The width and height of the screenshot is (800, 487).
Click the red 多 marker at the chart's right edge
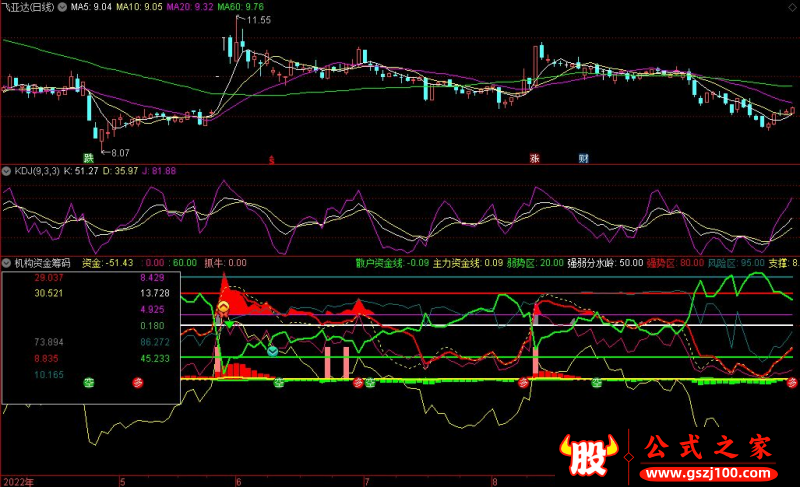pos(792,382)
